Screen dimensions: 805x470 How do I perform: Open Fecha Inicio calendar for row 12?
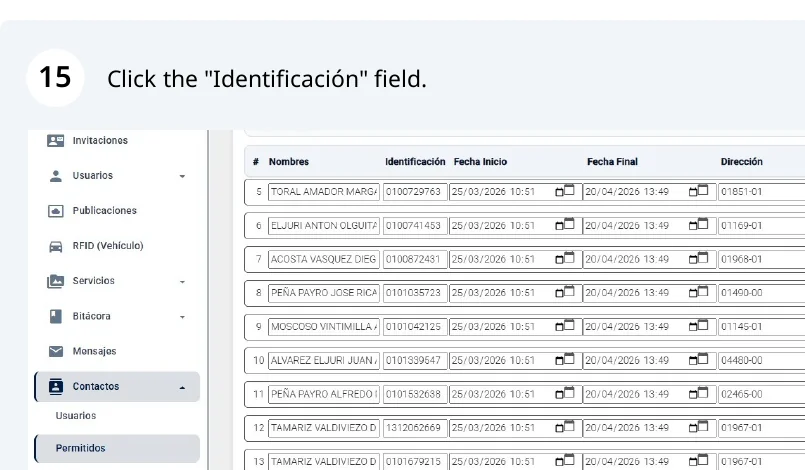click(x=565, y=427)
